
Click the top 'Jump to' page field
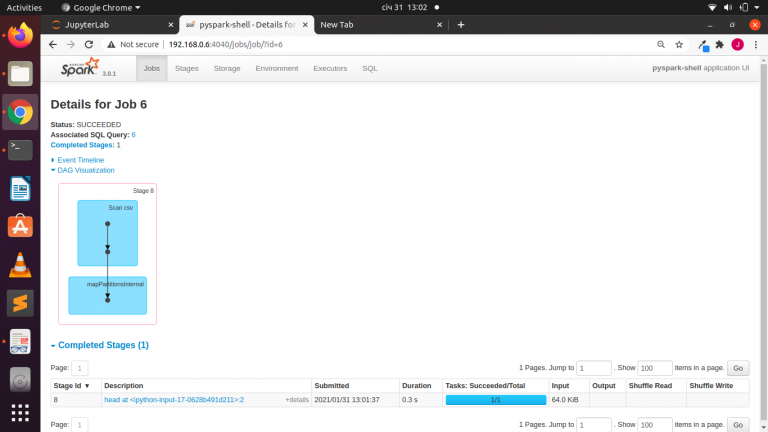click(594, 368)
